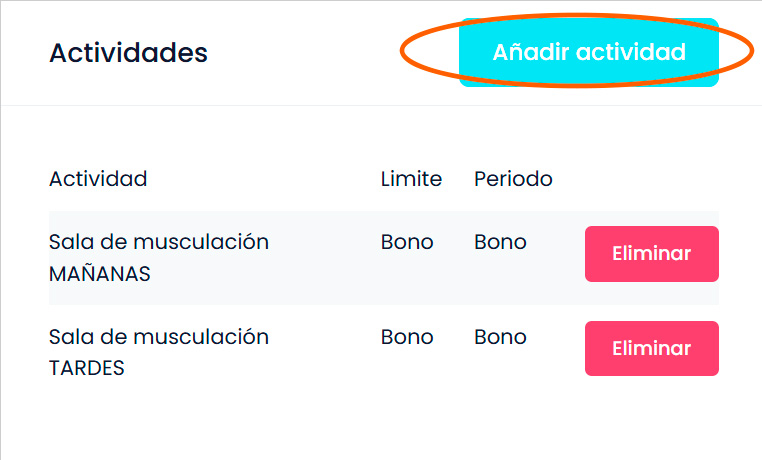Screen dimensions: 762x460
Task: Click the MAÑANAS label in first row
Action: tap(99, 273)
